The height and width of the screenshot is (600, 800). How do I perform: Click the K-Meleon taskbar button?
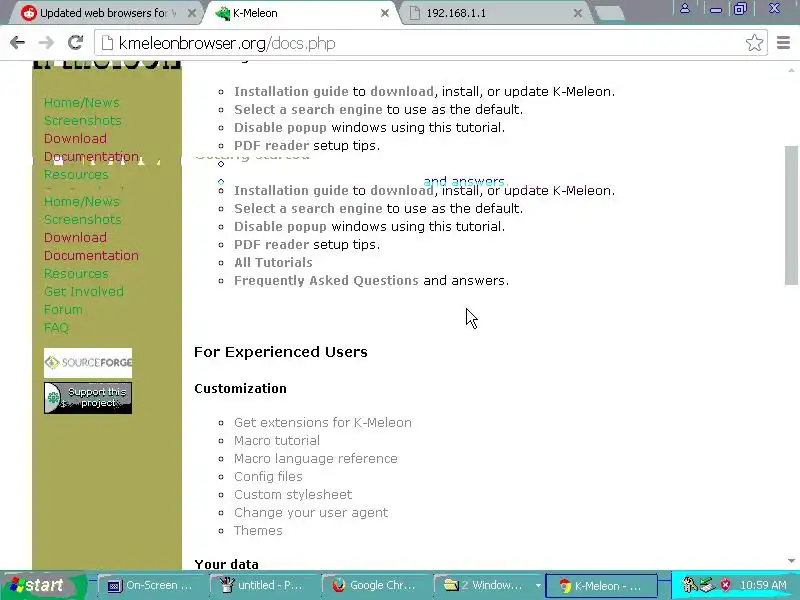601,586
